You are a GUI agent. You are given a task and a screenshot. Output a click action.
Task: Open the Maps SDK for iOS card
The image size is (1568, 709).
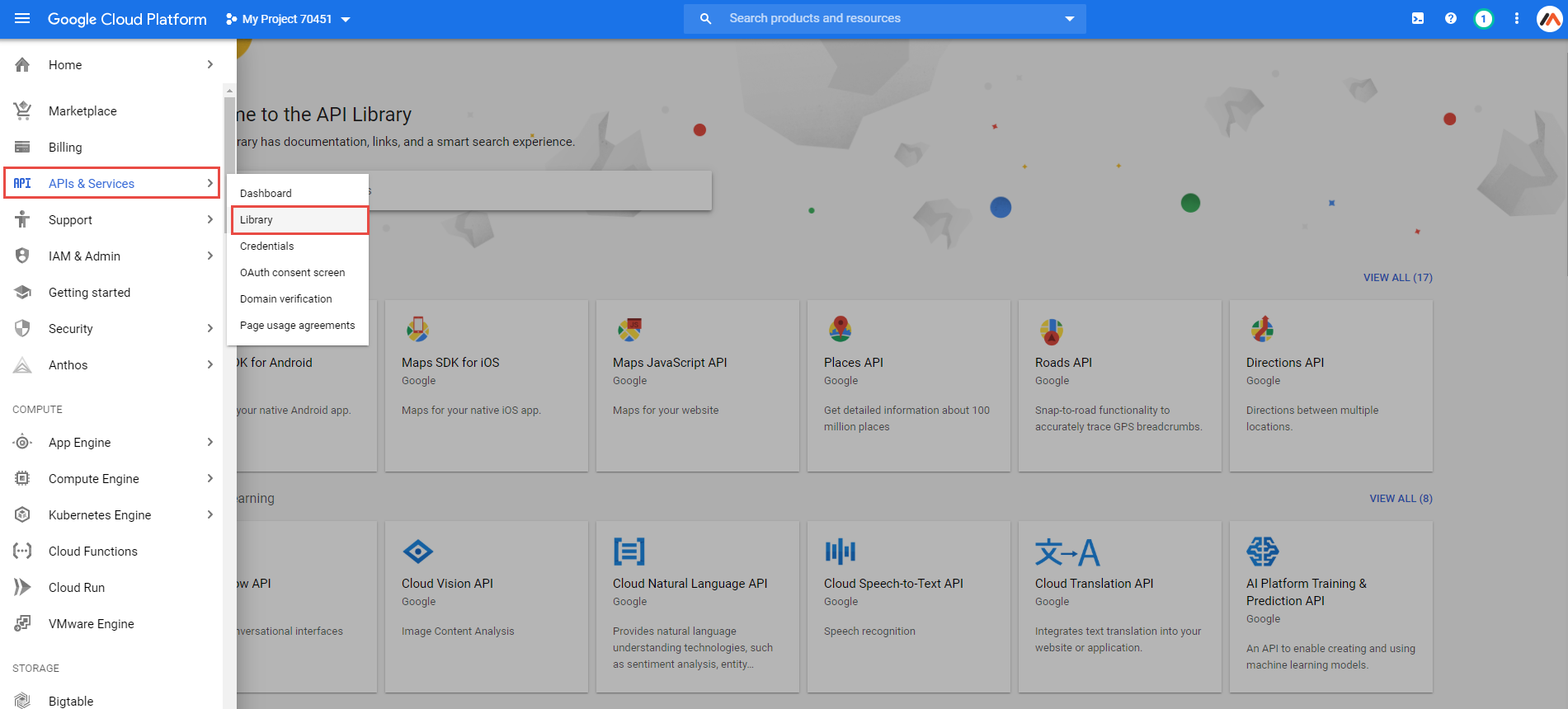(x=487, y=386)
